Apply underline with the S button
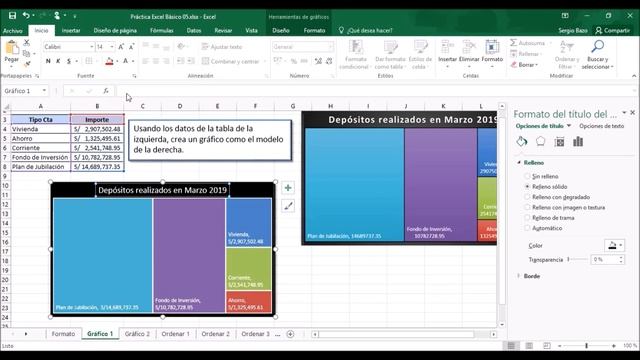640x360 pixels. click(x=69, y=61)
